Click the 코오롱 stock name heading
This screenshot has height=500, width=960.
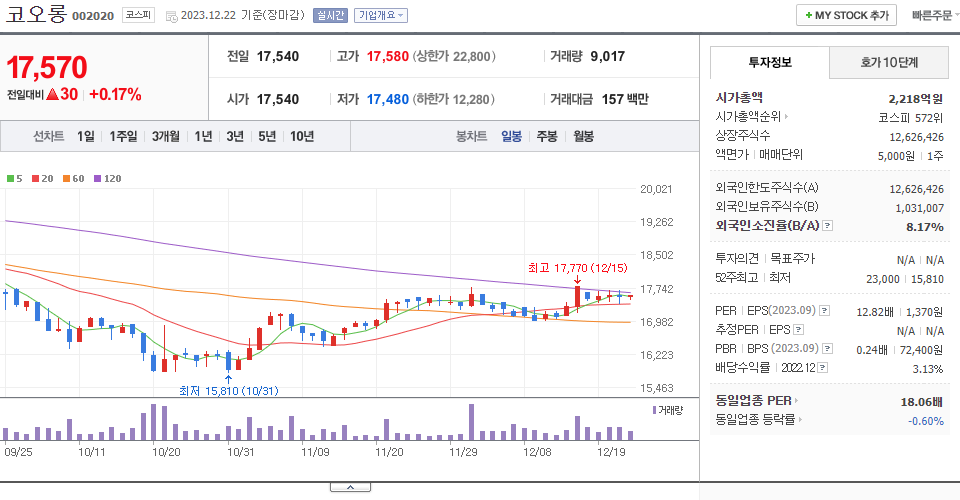pos(36,13)
